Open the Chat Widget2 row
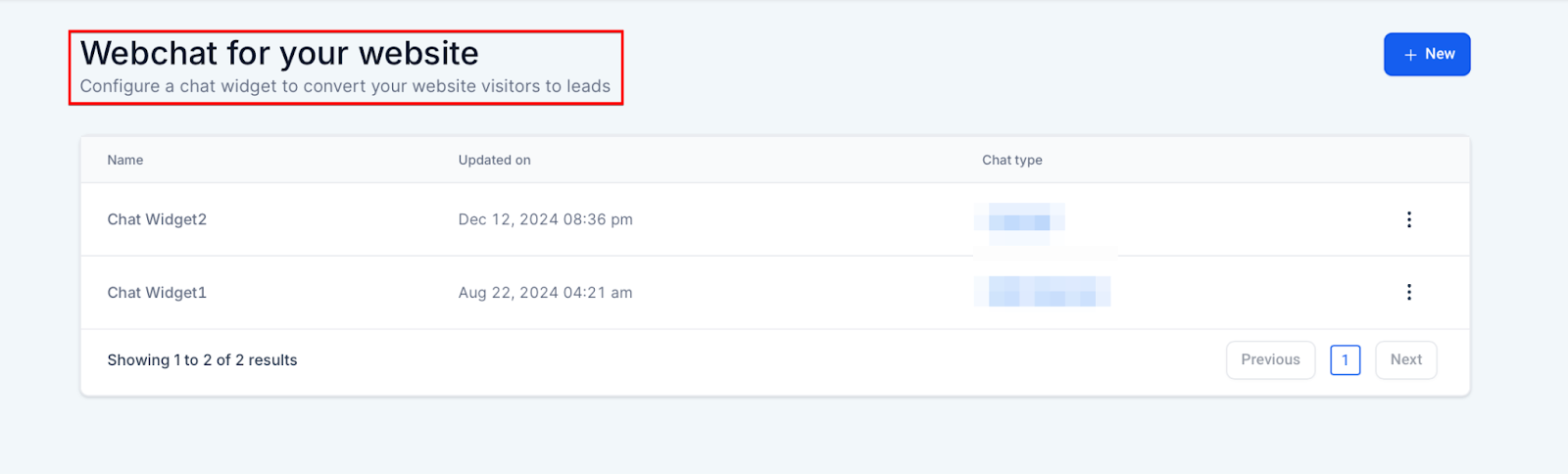 coord(157,219)
